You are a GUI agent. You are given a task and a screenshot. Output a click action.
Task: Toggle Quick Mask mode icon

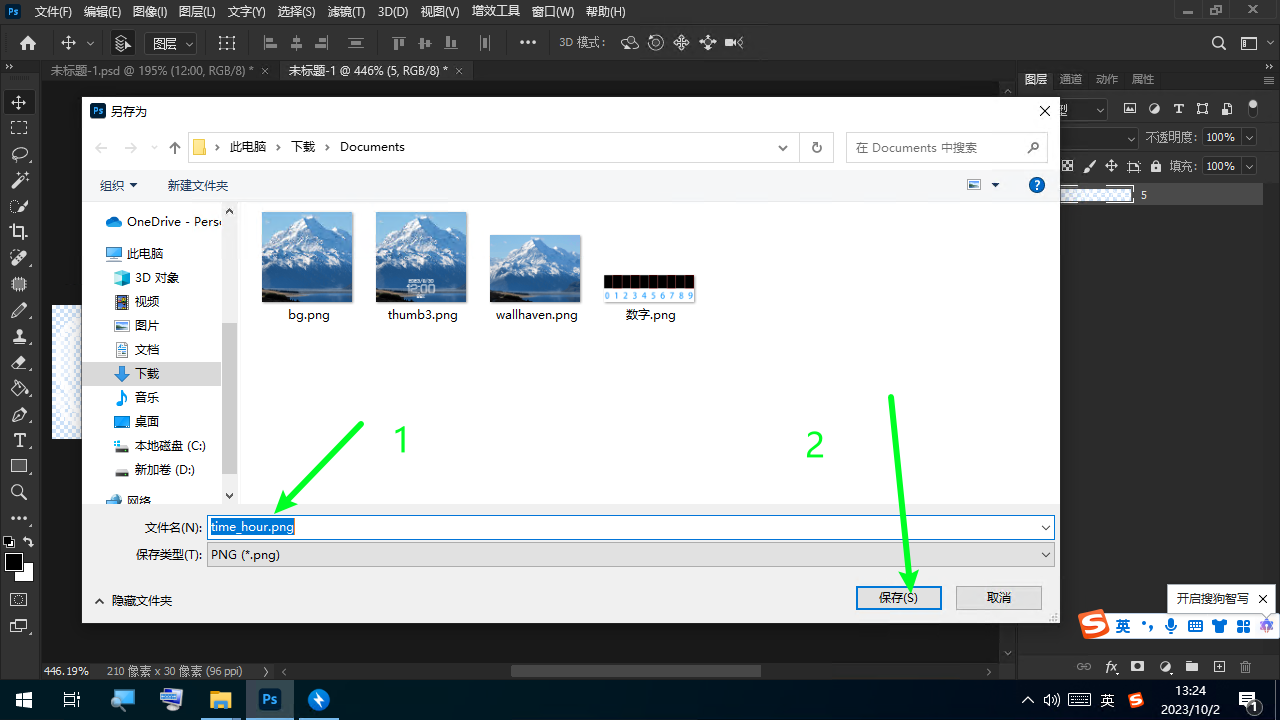coord(19,599)
